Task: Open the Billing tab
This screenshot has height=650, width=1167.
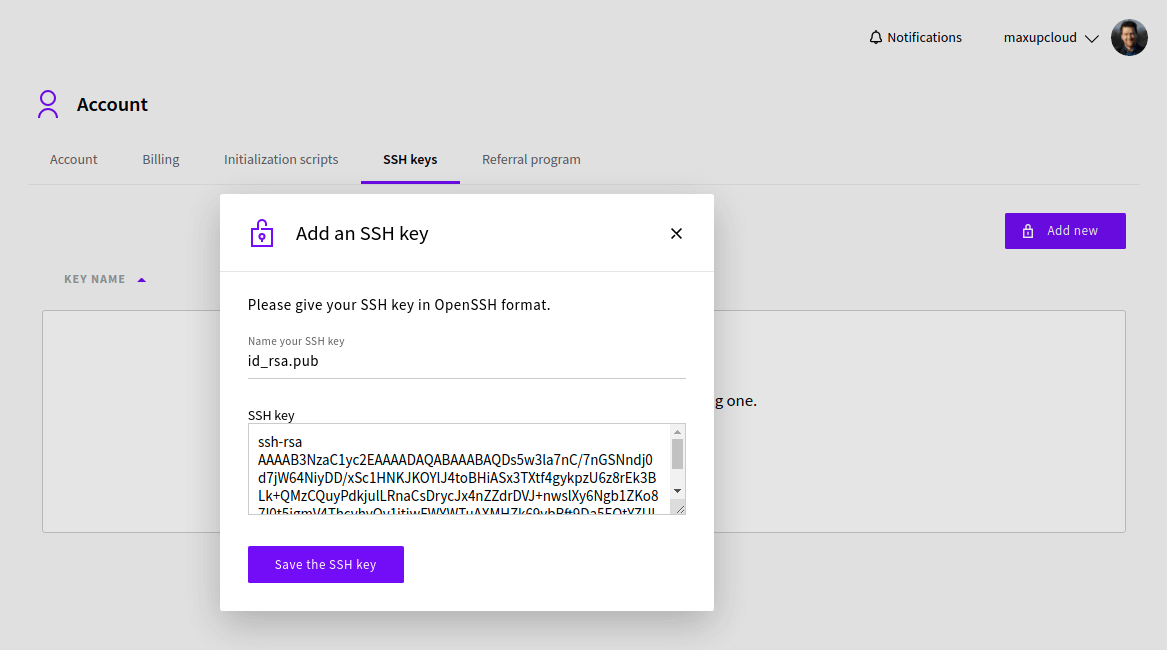Action: click(x=161, y=160)
